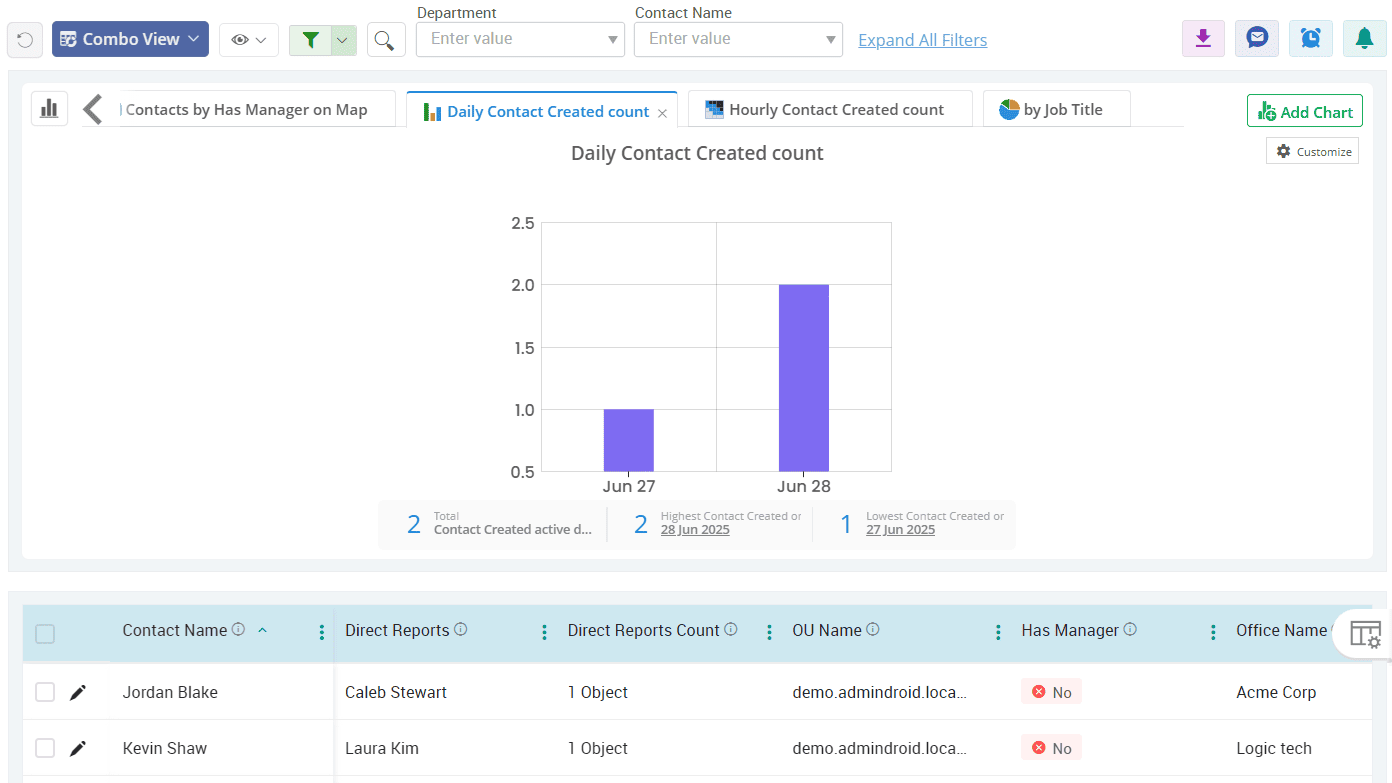Click the Expand All Filters link
This screenshot has width=1392, height=783.
tap(922, 40)
